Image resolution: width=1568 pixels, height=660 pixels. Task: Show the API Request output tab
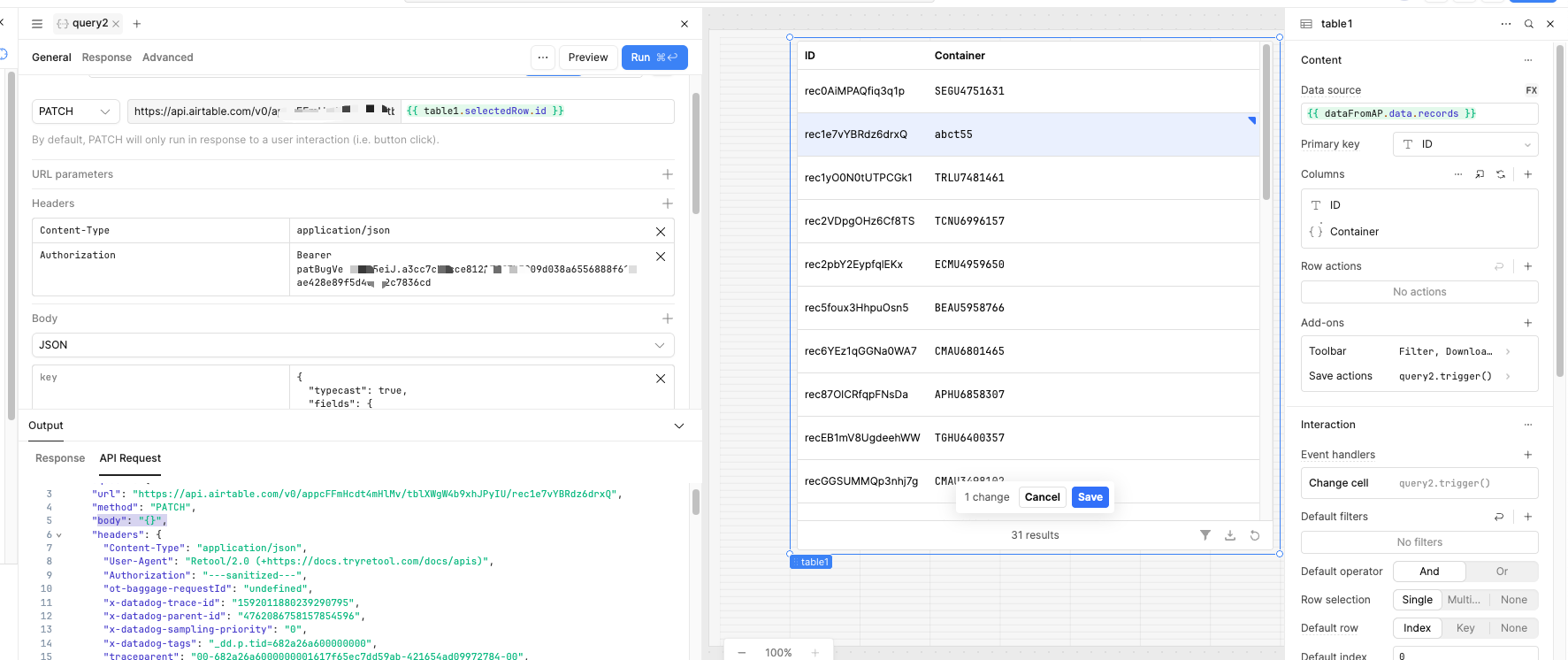130,458
